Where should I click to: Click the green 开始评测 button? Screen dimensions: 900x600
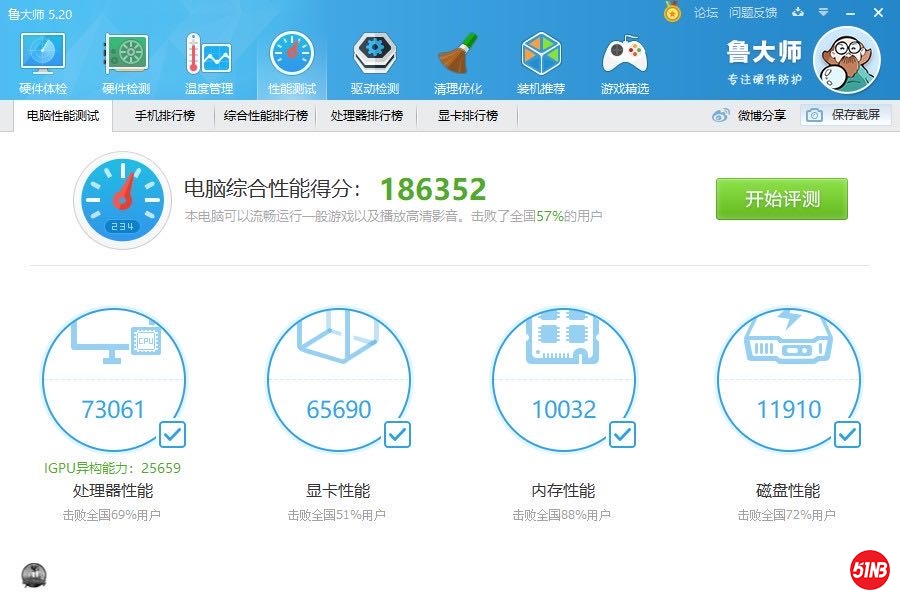click(781, 199)
